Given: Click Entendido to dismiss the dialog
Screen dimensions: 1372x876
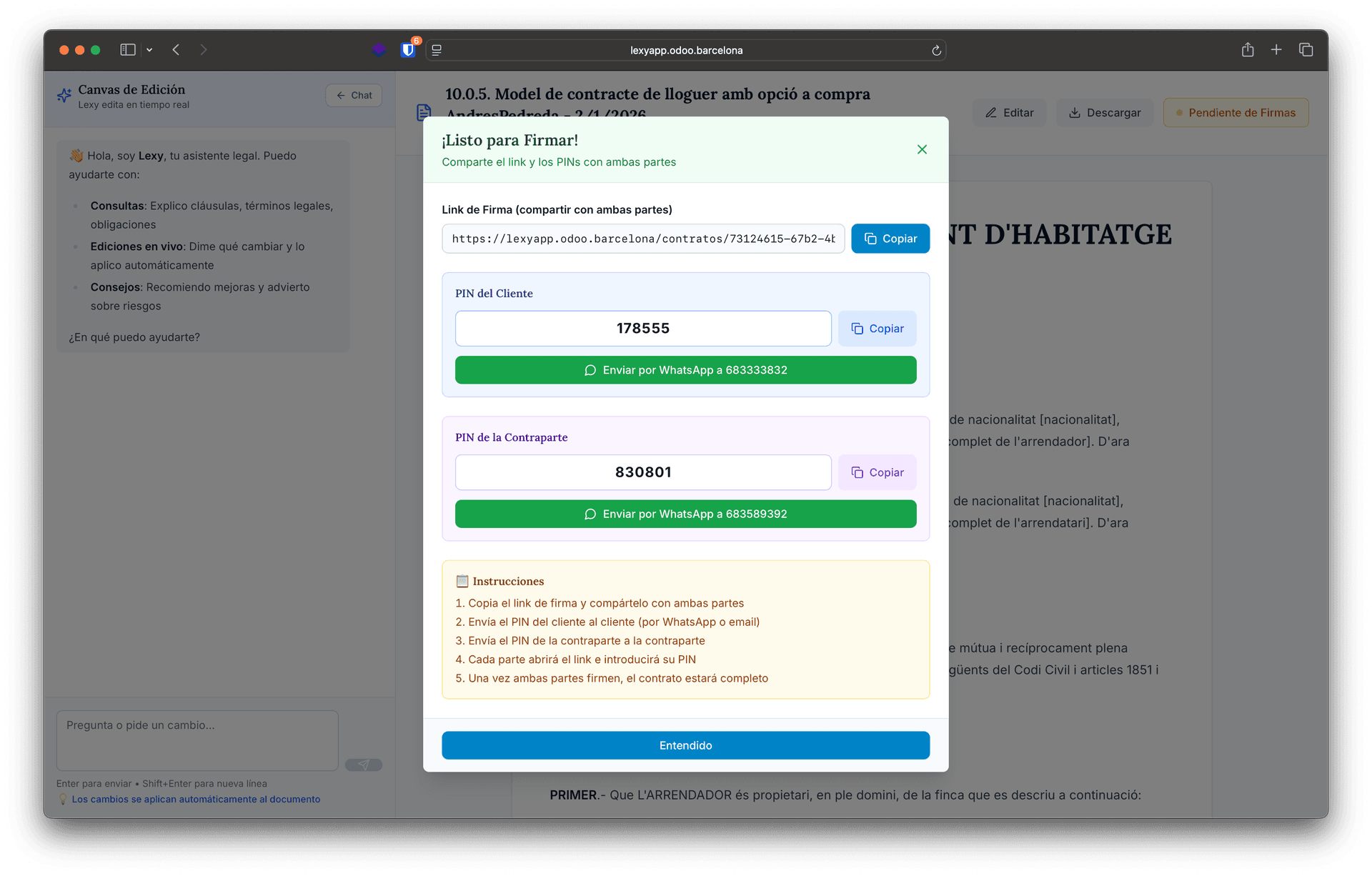Looking at the screenshot, I should (x=685, y=745).
